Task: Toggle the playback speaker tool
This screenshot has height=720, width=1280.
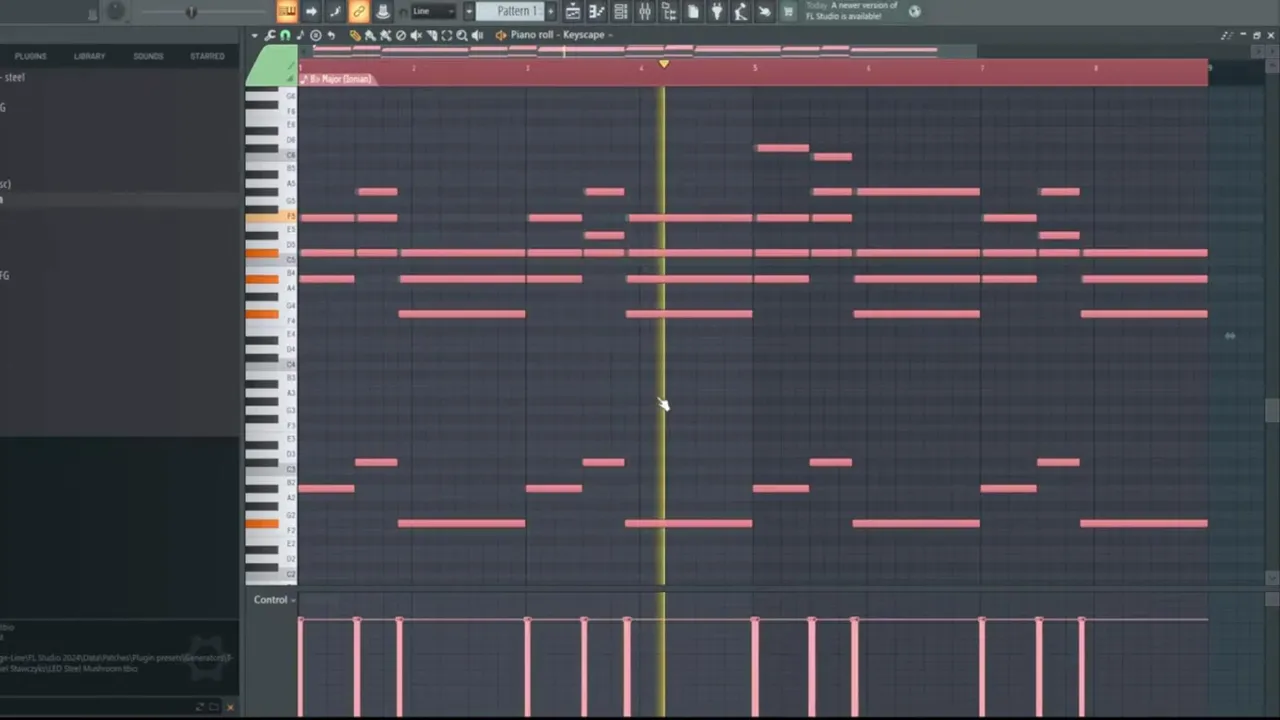Action: 477,35
